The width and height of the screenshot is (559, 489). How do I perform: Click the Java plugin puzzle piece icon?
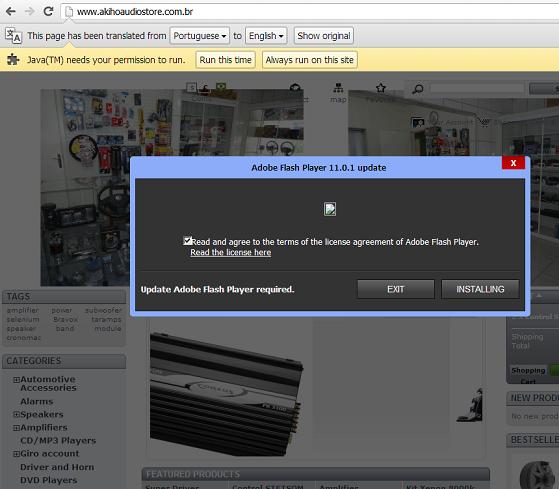pos(13,60)
